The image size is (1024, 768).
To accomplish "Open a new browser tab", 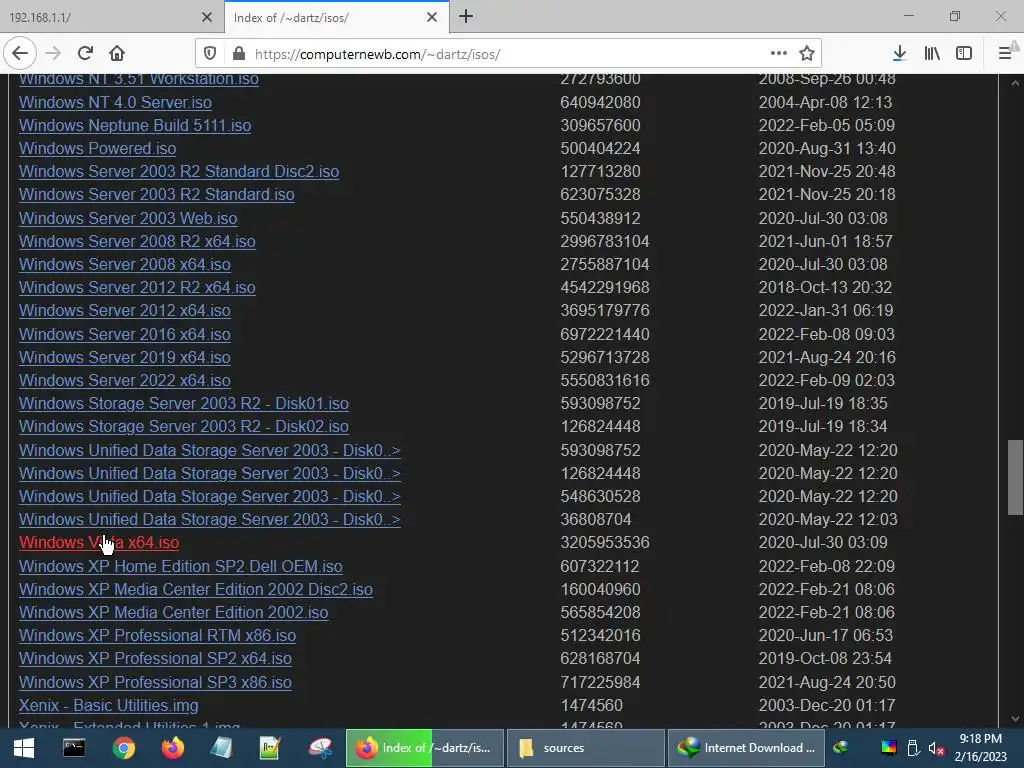I will 466,16.
